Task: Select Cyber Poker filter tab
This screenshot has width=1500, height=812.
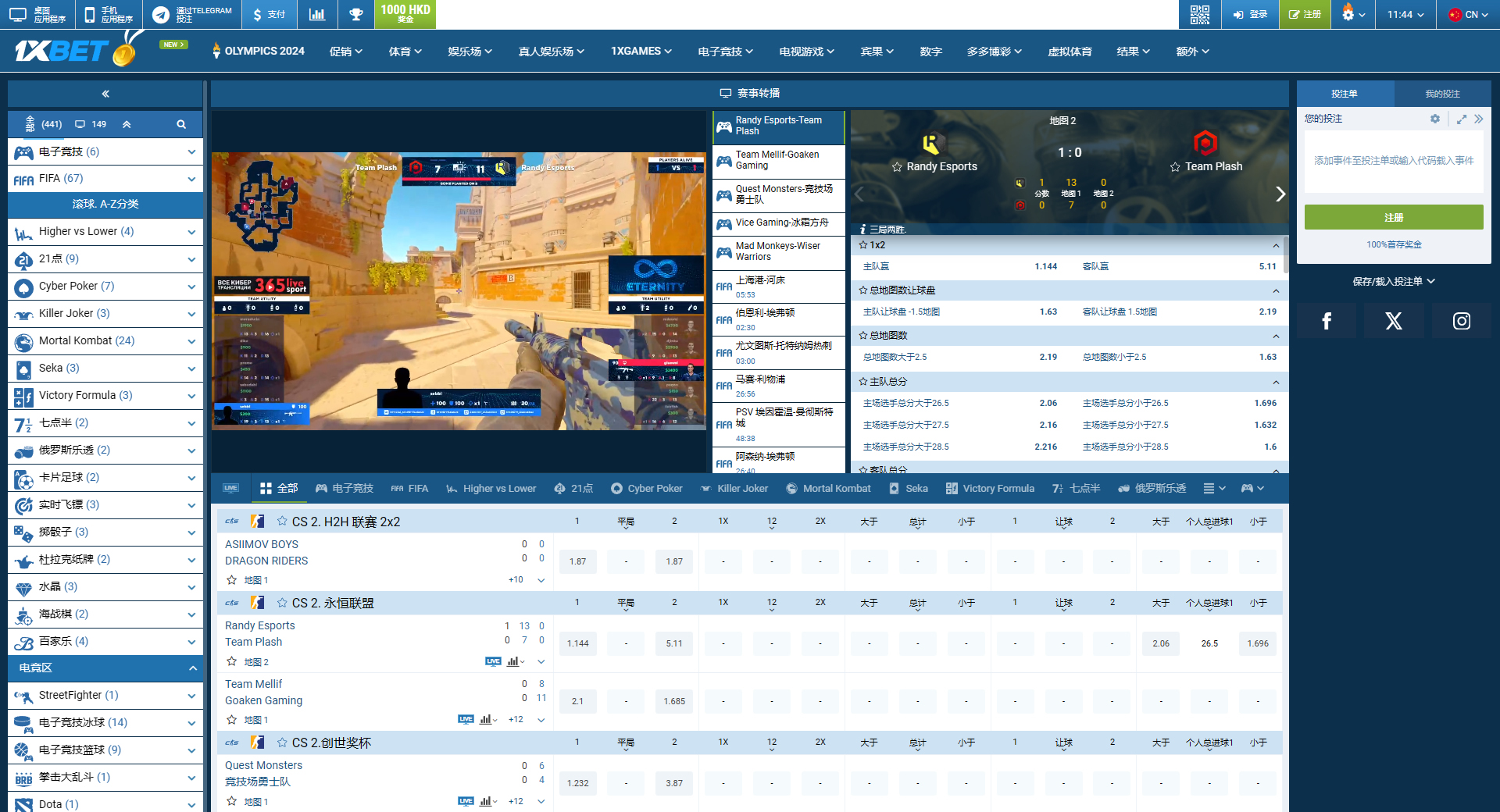Action: pyautogui.click(x=646, y=488)
